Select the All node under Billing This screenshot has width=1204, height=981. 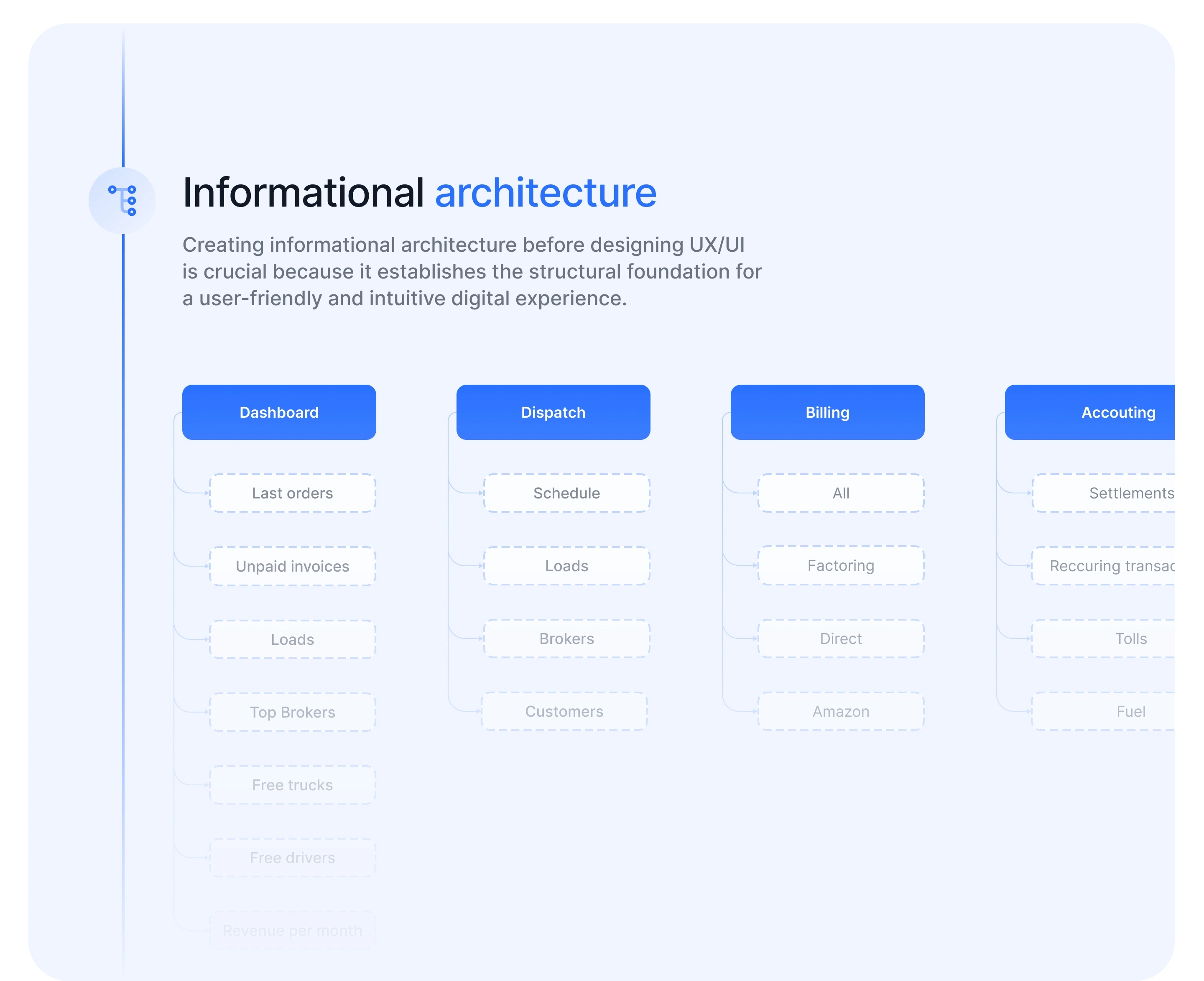tap(840, 493)
